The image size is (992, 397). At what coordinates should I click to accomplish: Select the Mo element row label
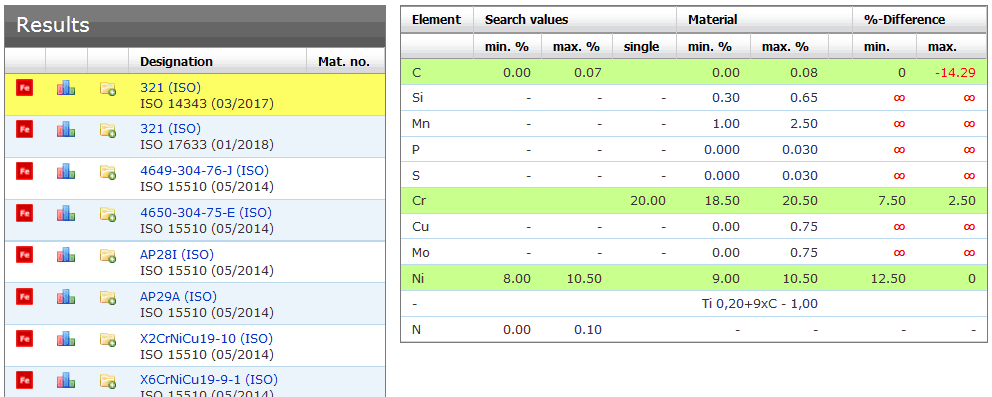click(x=421, y=252)
